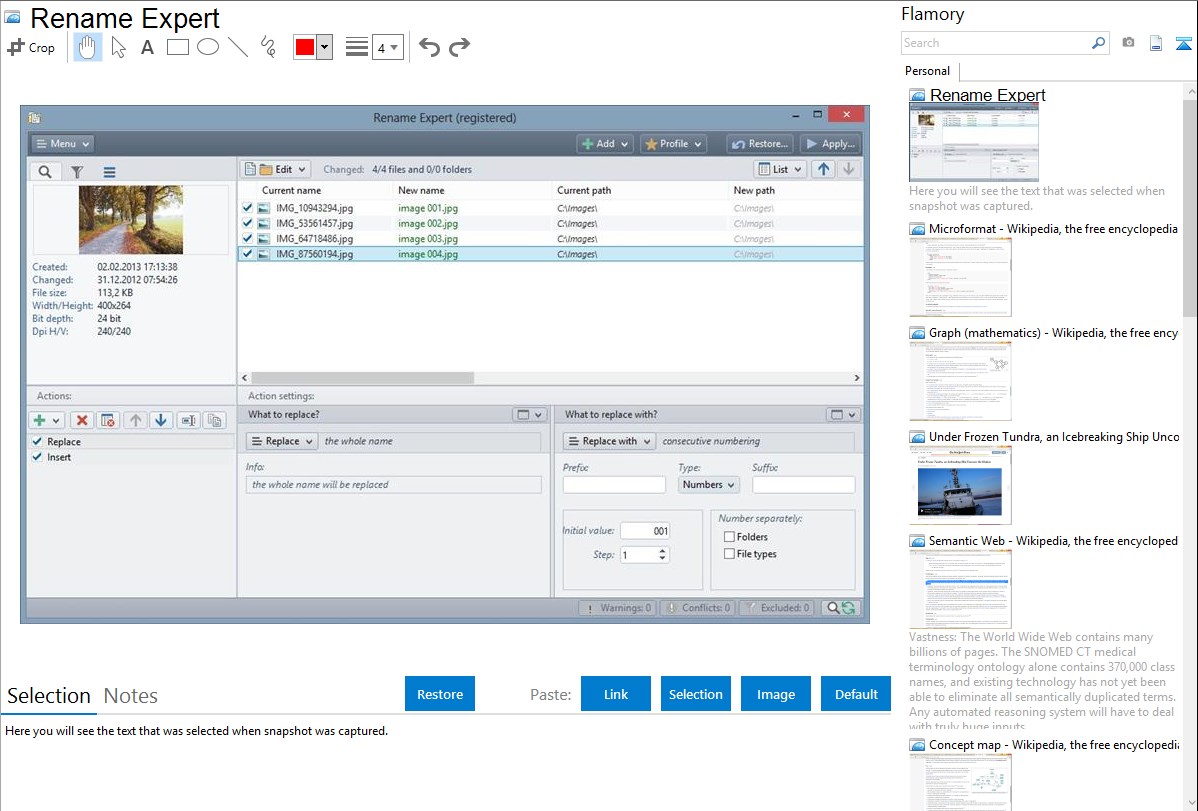This screenshot has width=1198, height=811.
Task: Click the Apply button in Rename Expert
Action: click(830, 144)
